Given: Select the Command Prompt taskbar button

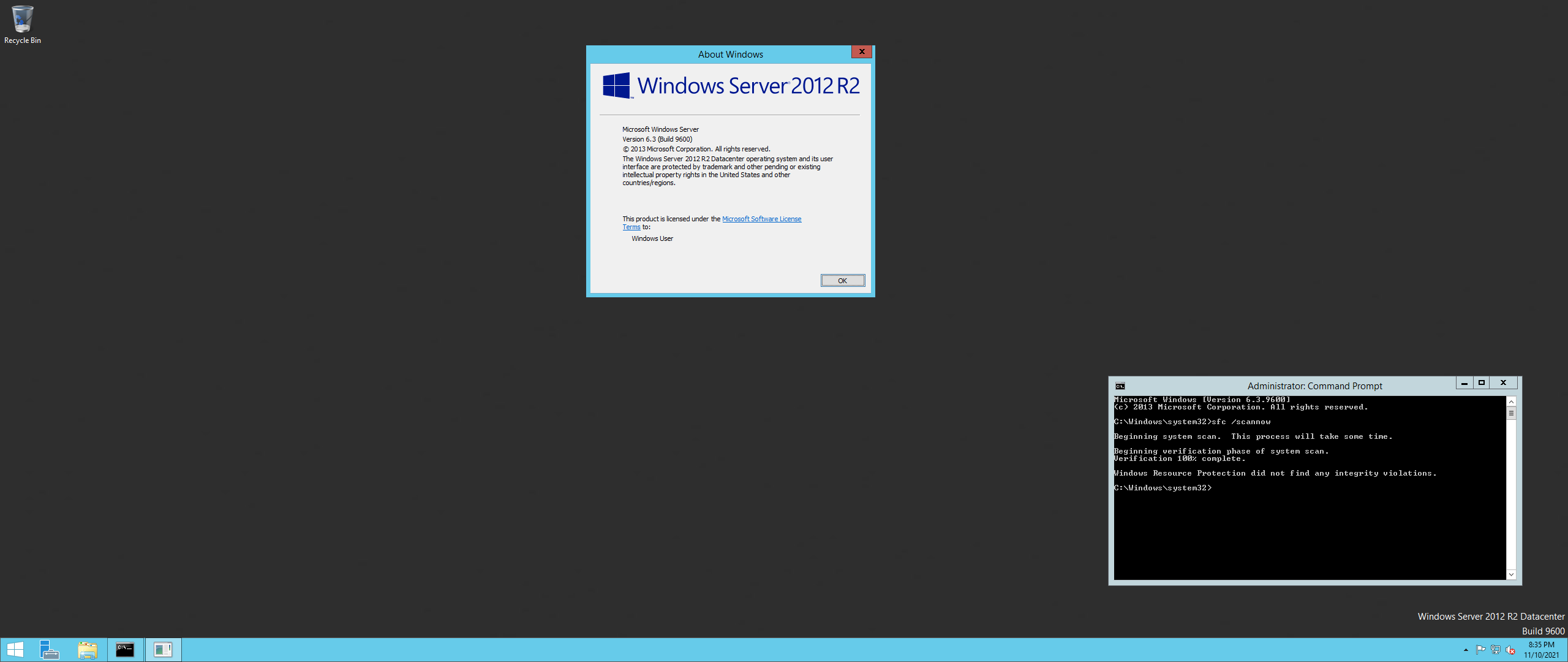Looking at the screenshot, I should coord(126,650).
